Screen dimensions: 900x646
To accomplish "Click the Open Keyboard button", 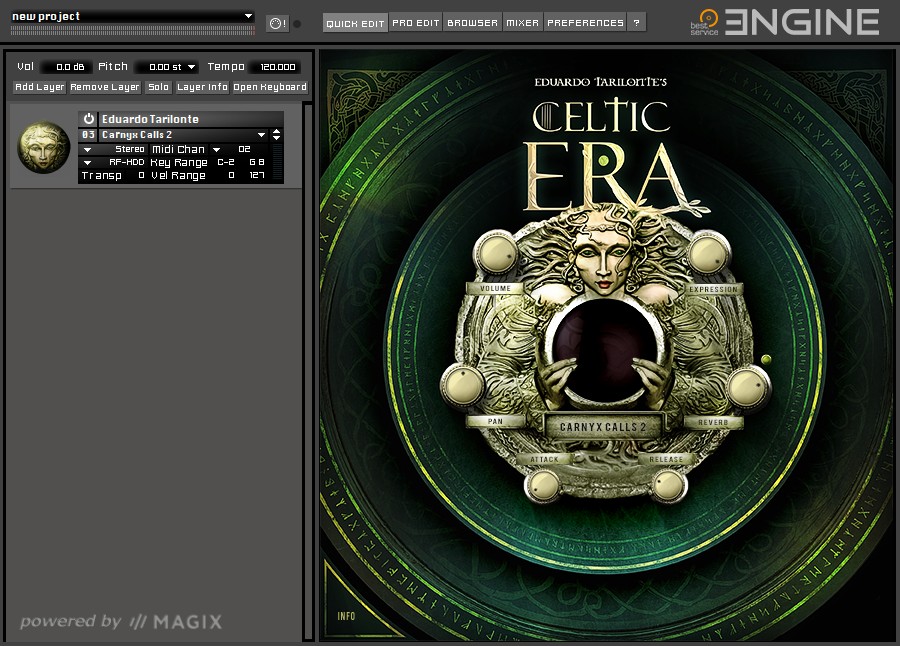I will (270, 87).
